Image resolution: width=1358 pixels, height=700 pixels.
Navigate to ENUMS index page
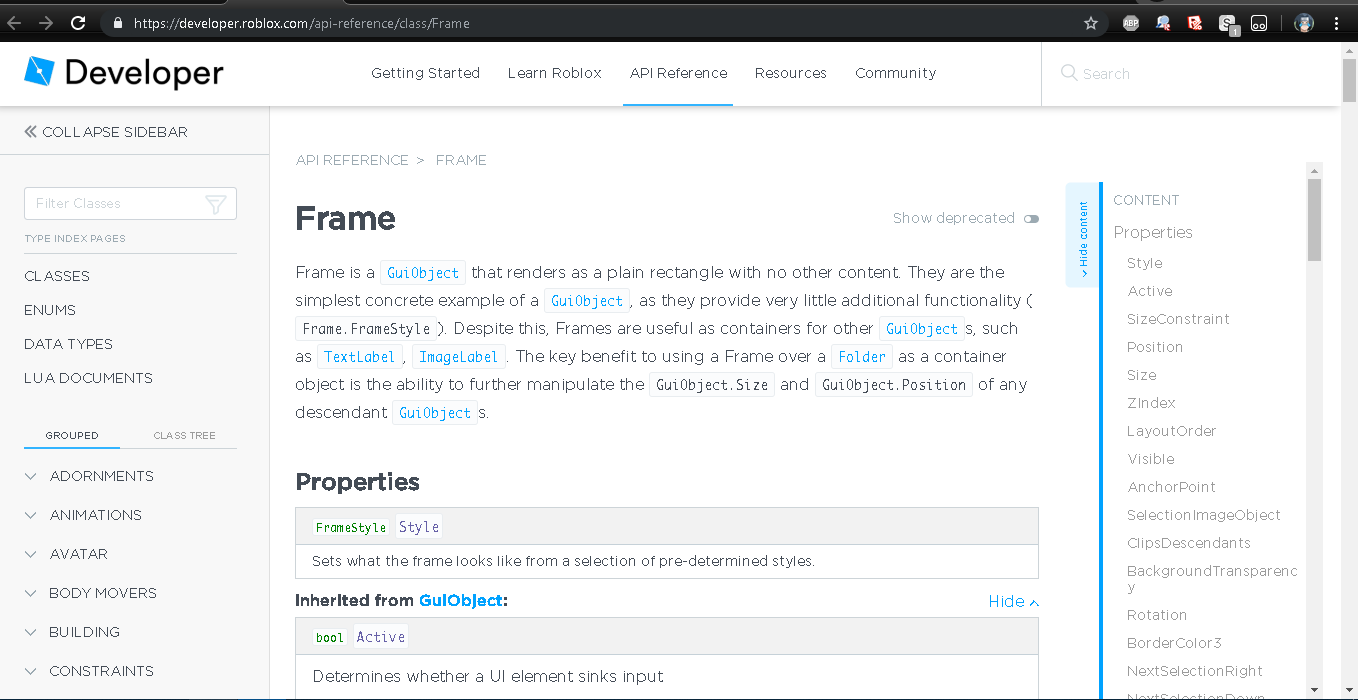tap(50, 310)
